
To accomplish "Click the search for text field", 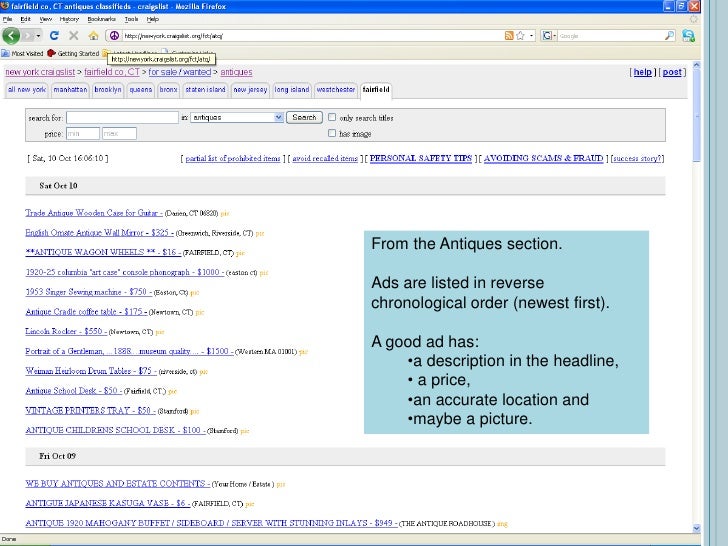I will 122,117.
